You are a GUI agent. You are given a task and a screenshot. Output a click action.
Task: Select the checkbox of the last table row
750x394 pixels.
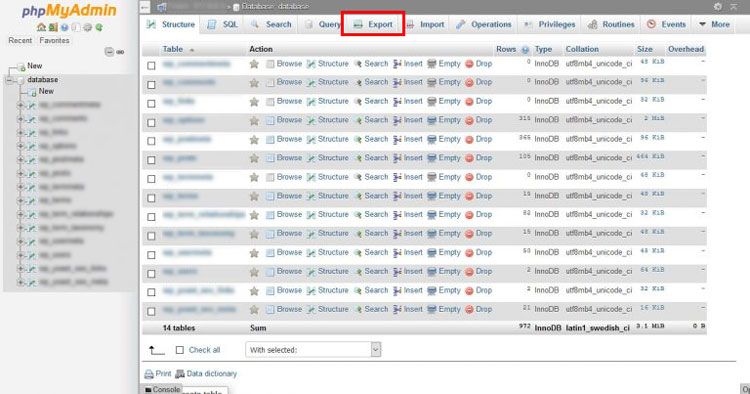[x=151, y=311]
